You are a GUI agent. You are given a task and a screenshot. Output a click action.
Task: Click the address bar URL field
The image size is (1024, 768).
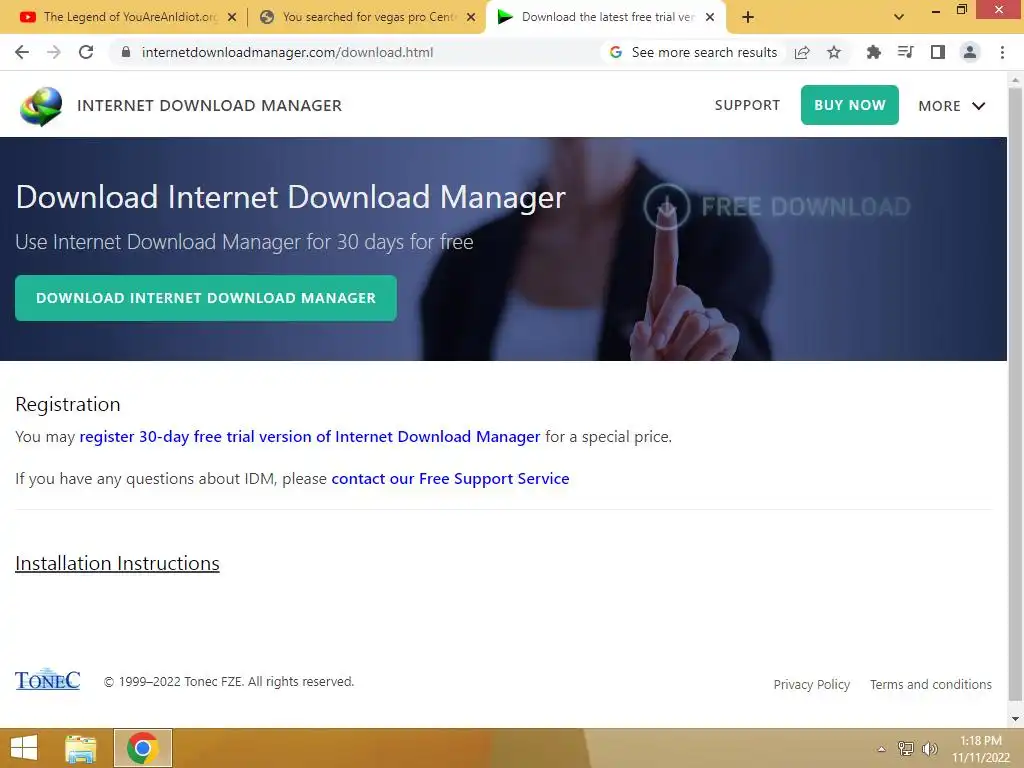click(x=287, y=52)
